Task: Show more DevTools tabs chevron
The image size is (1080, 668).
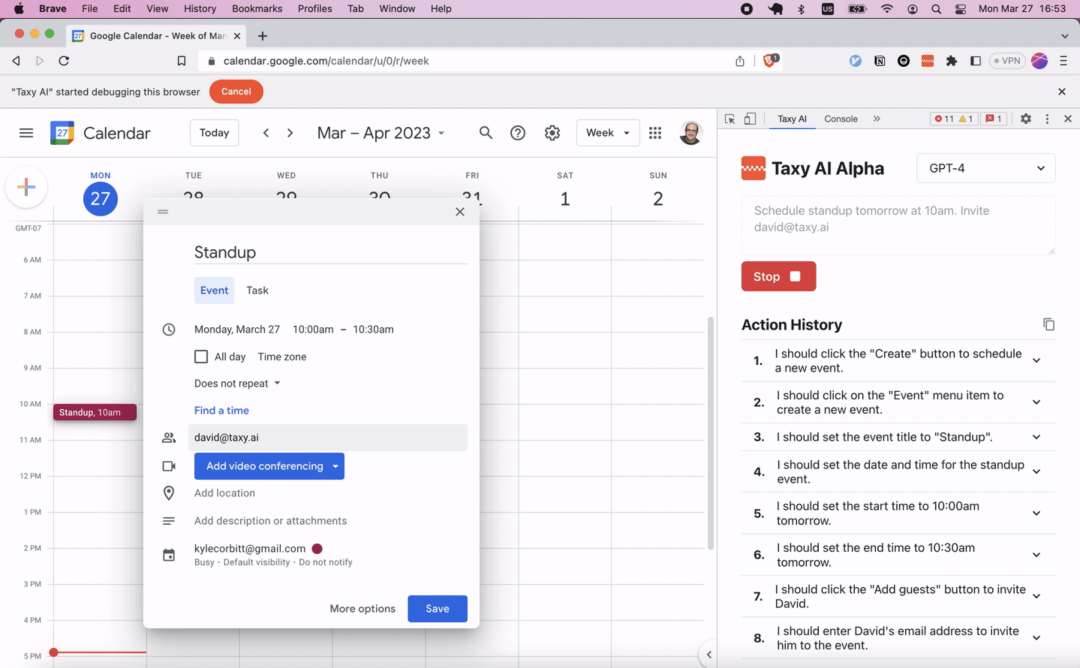Action: pos(877,119)
